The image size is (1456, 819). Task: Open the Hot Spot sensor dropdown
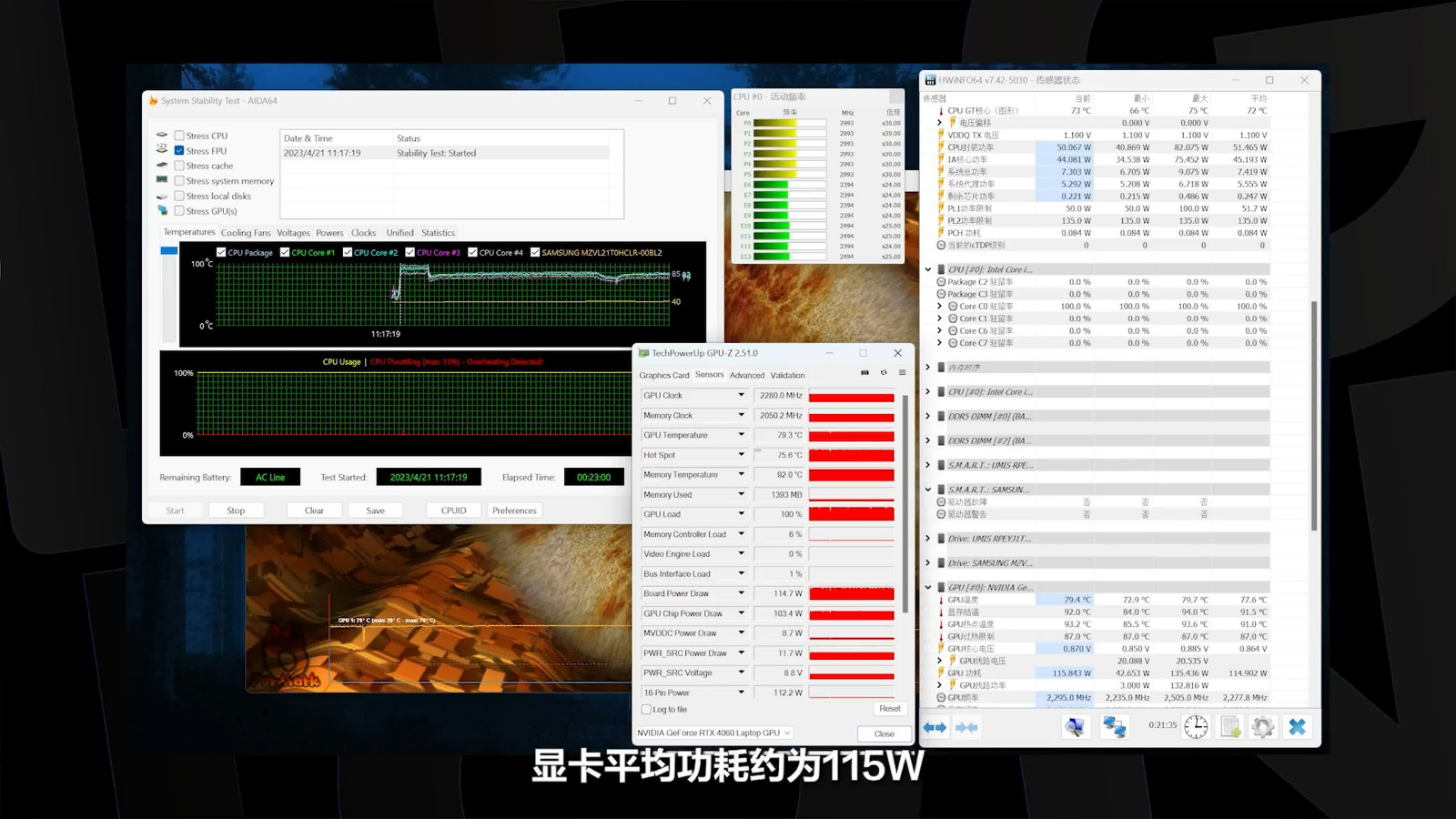click(741, 455)
